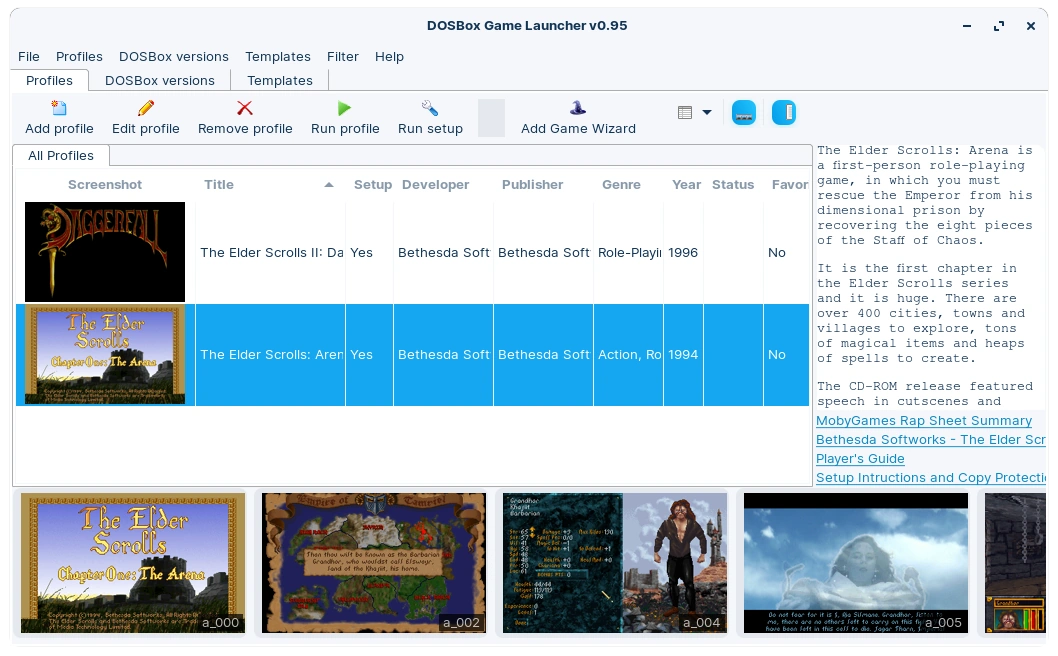Open the view mode dropdown arrow
Screen dimensions: 1058x656
pyautogui.click(x=707, y=113)
